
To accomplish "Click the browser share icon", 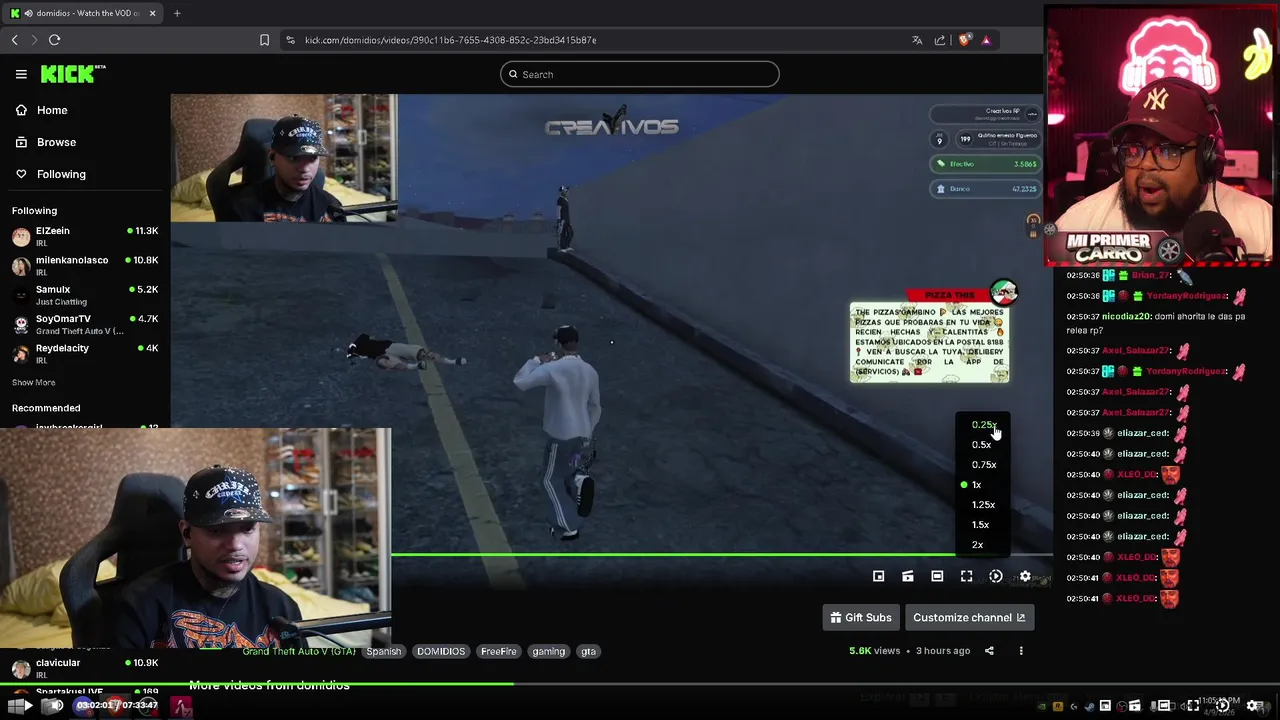I will [x=940, y=40].
